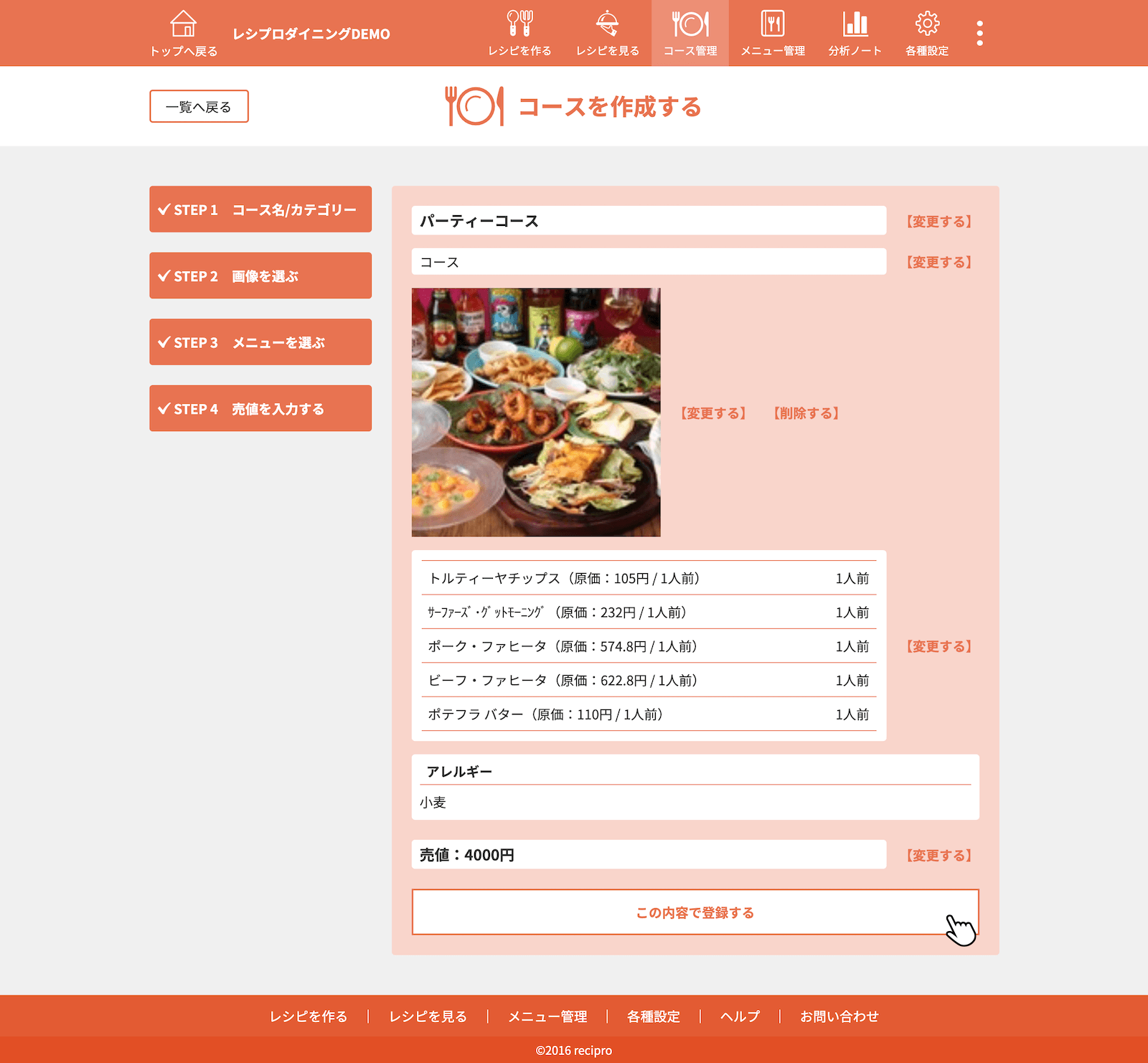The image size is (1148, 1063).
Task: Click 変更する beside the menu item list
Action: pos(938,646)
